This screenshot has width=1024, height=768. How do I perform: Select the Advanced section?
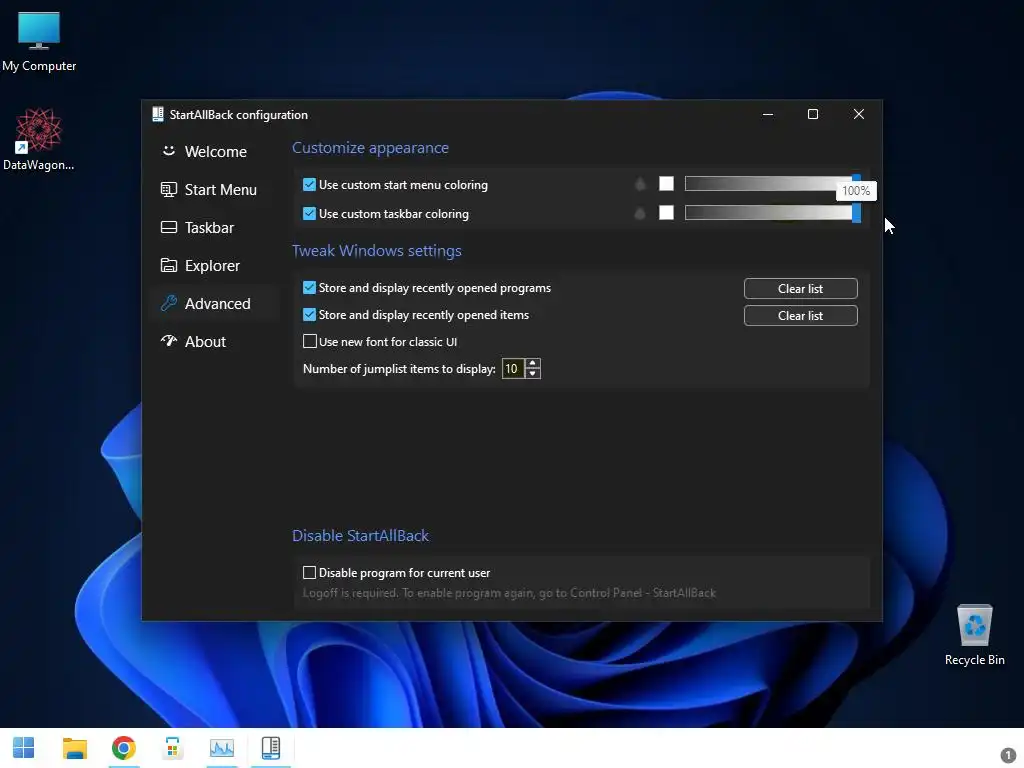[214, 303]
